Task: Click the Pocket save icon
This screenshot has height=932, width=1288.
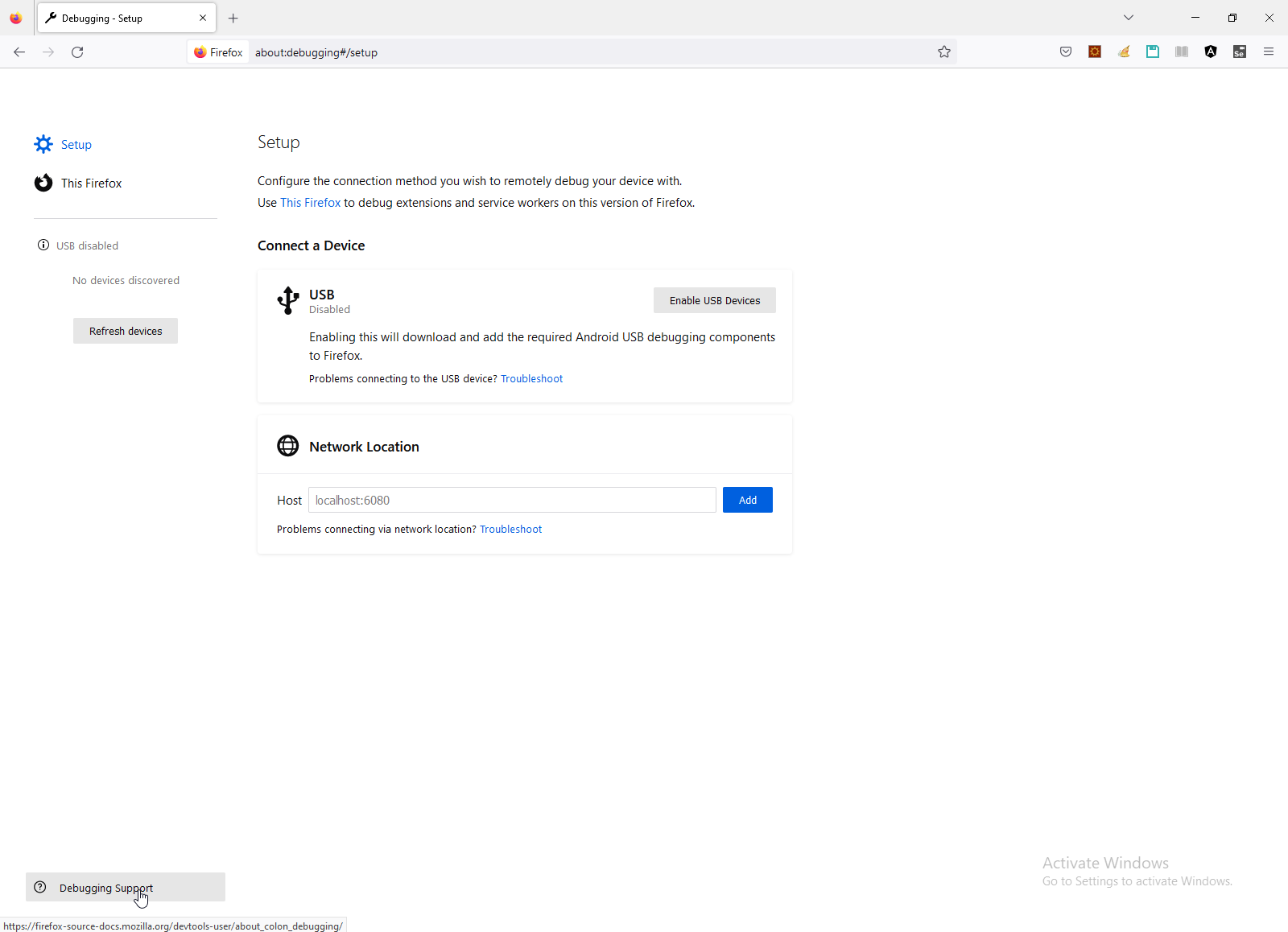Action: point(1066,52)
